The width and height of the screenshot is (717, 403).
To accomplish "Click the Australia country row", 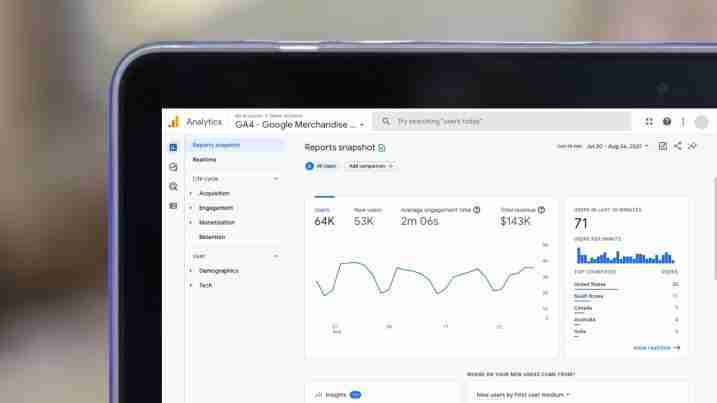I will pos(626,320).
